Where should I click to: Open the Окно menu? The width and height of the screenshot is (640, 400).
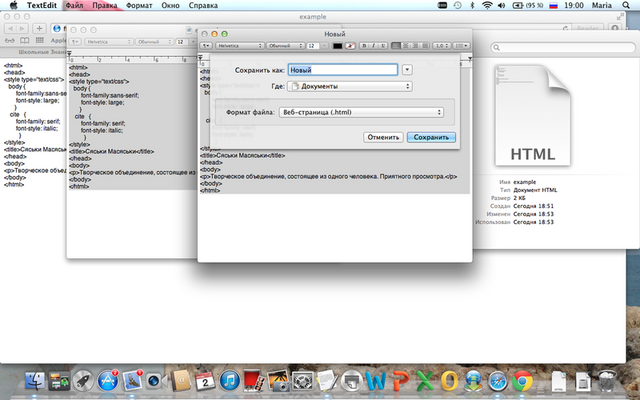[170, 5]
